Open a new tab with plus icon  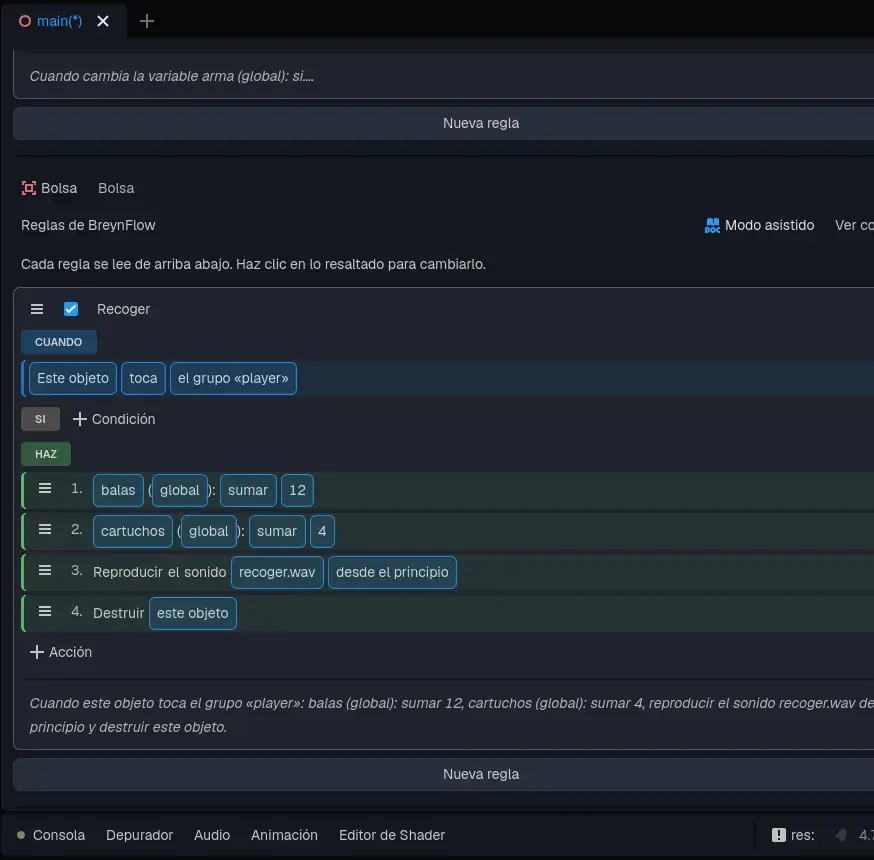[147, 21]
